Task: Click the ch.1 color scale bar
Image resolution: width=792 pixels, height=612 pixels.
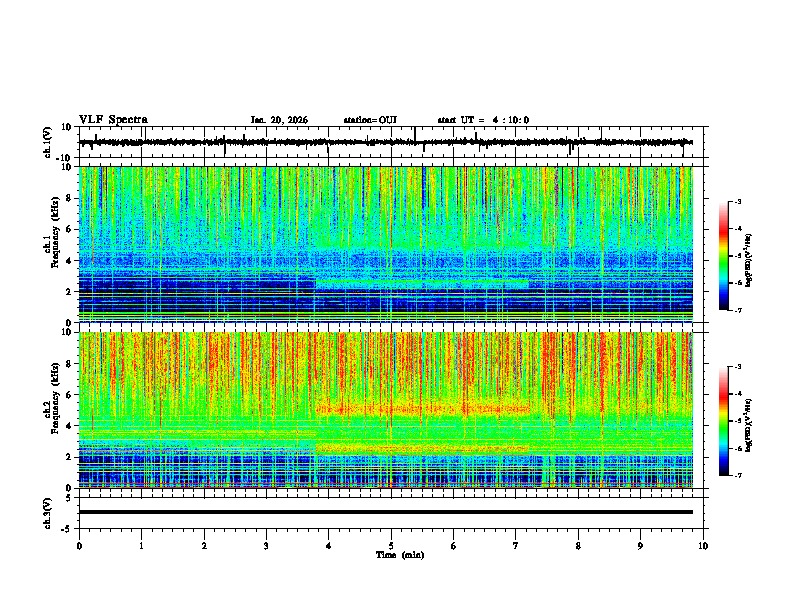Action: [723, 256]
